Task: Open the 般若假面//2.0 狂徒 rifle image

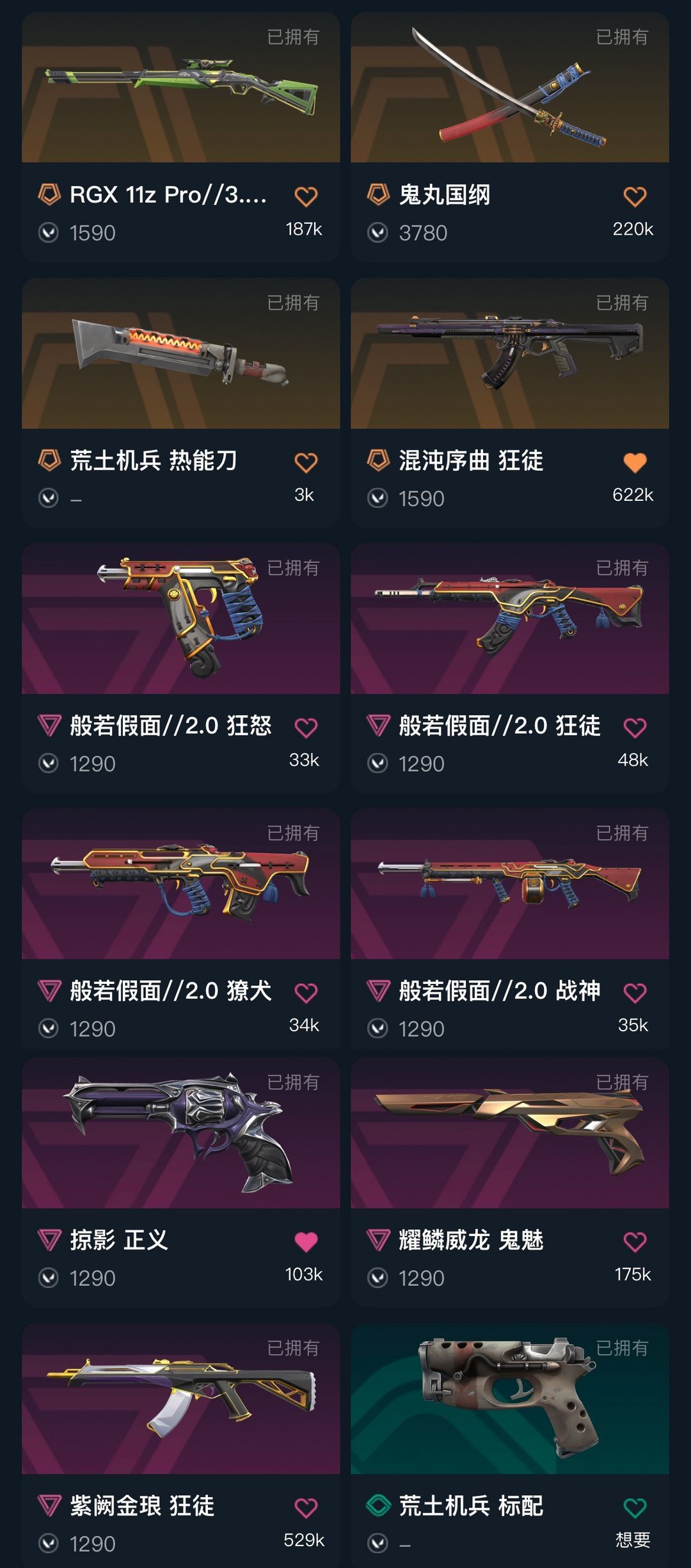Action: 510,619
